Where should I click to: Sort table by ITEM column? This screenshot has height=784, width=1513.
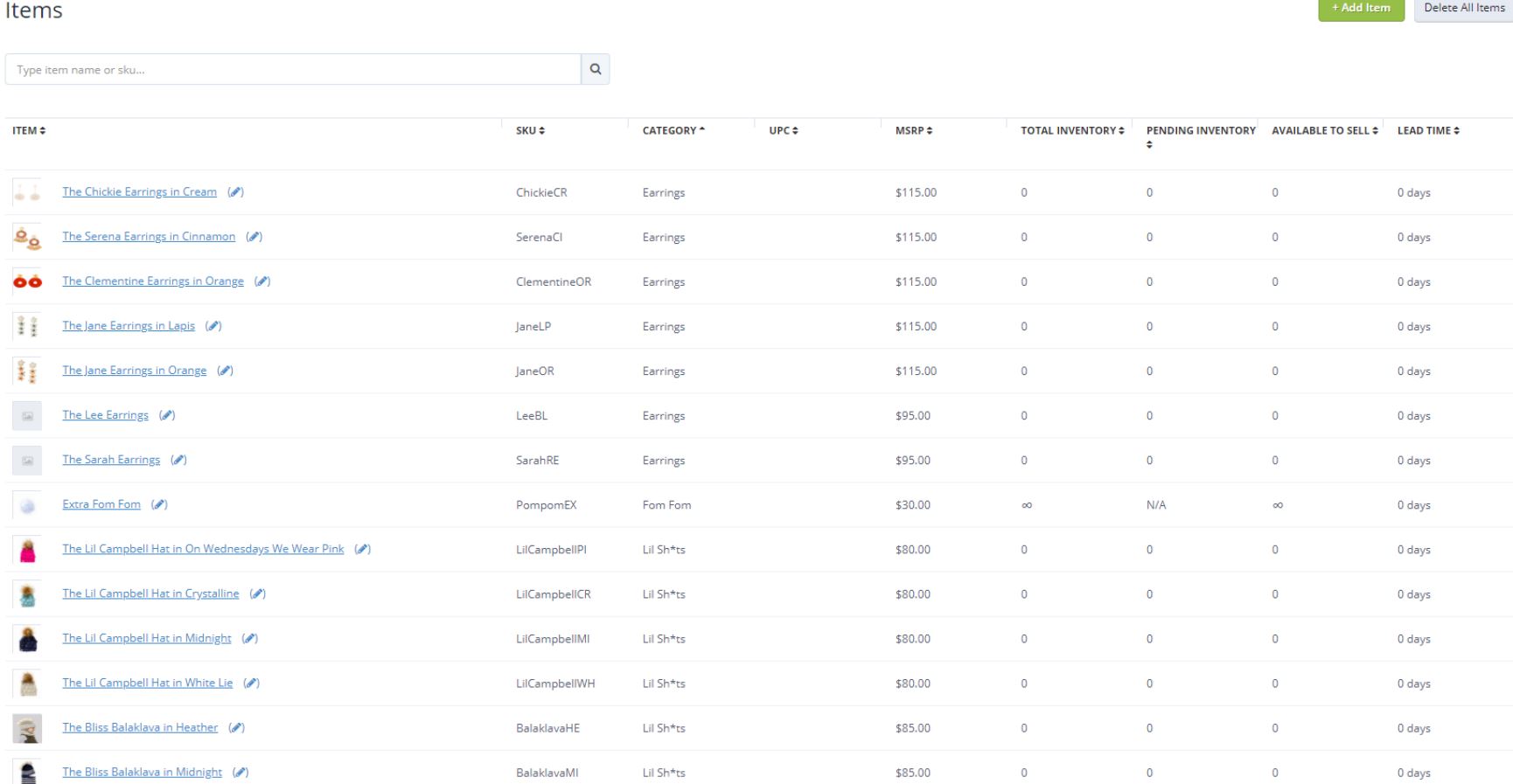29,130
